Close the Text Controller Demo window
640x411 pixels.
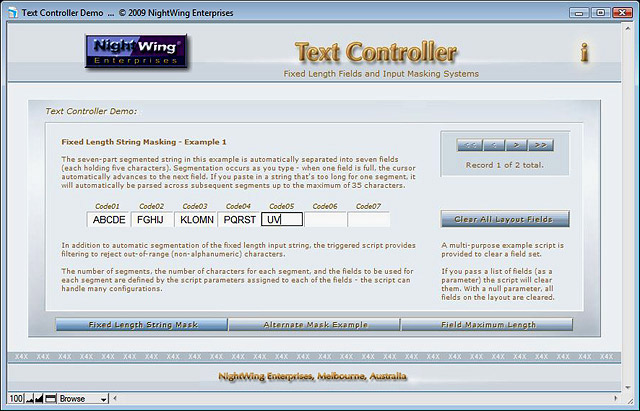point(622,13)
